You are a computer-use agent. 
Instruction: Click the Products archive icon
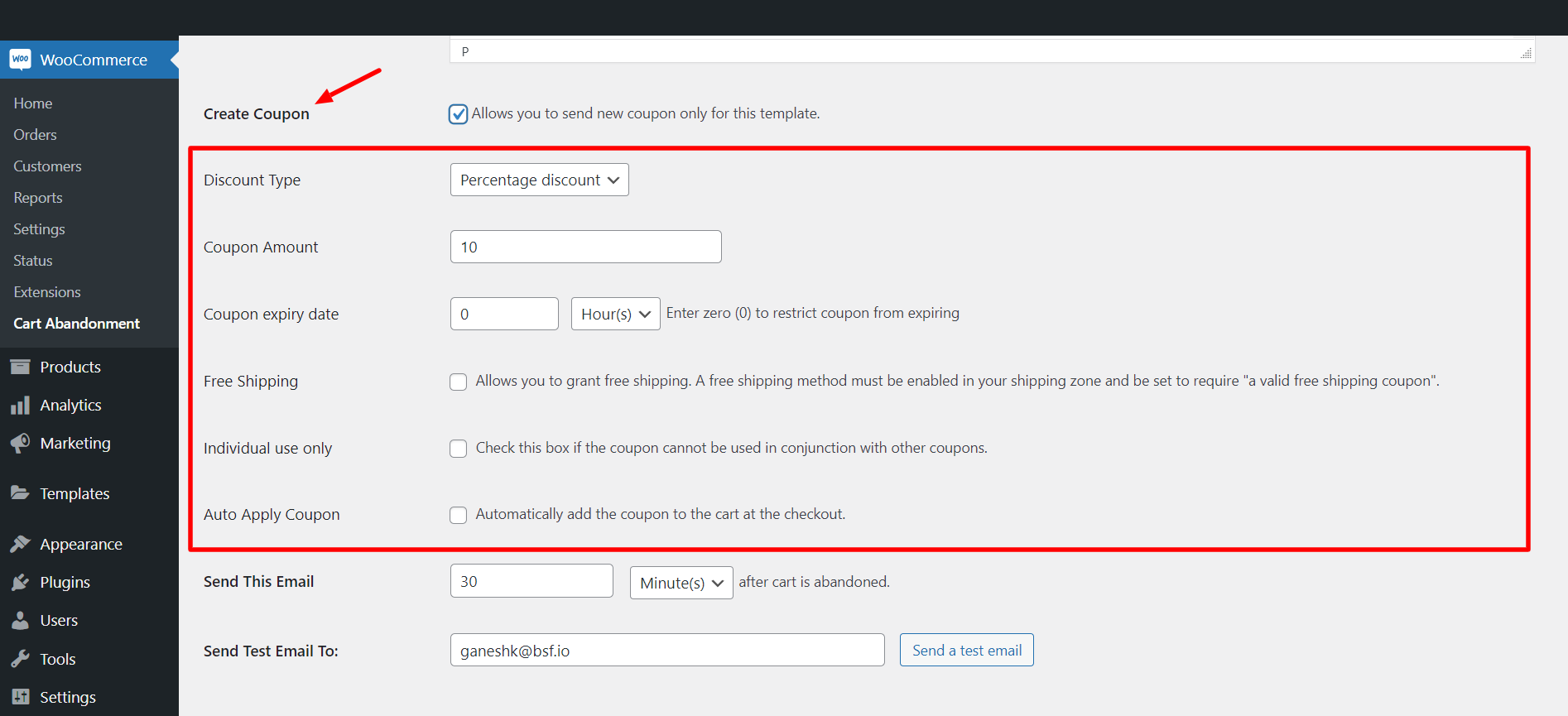click(x=20, y=367)
